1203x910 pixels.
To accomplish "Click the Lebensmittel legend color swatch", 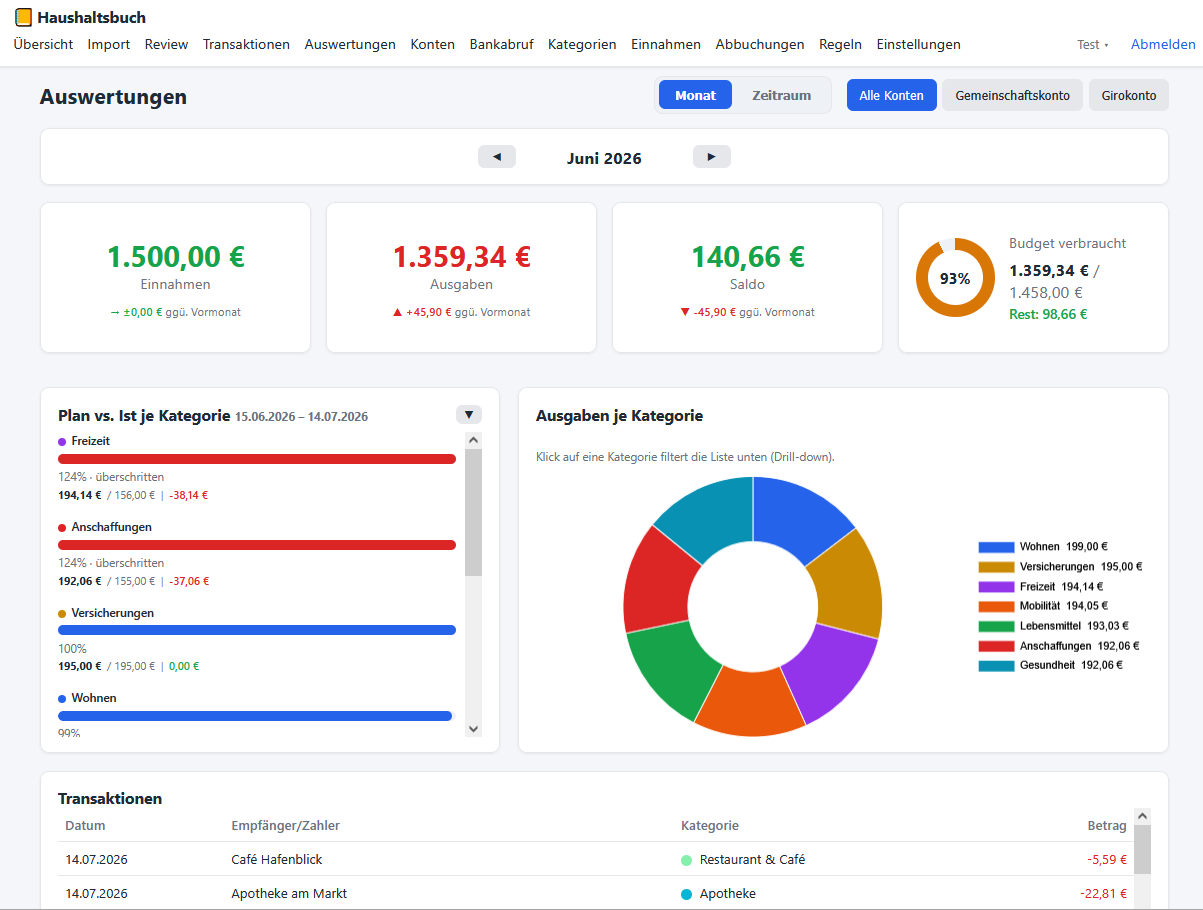I will [x=996, y=626].
